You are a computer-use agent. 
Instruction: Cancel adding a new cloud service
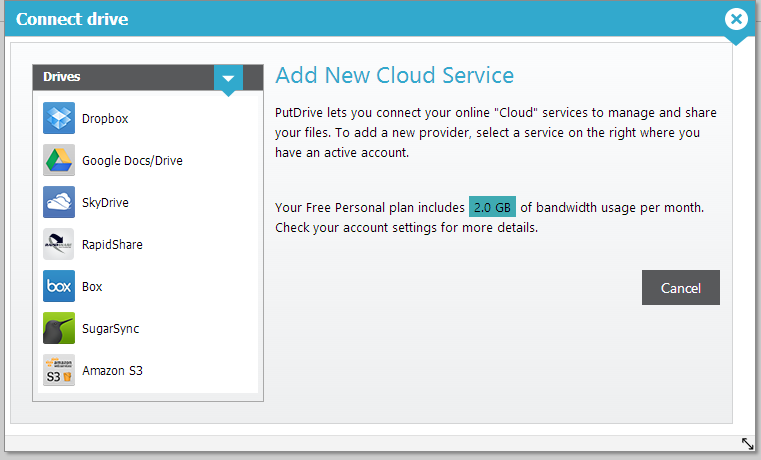point(680,288)
